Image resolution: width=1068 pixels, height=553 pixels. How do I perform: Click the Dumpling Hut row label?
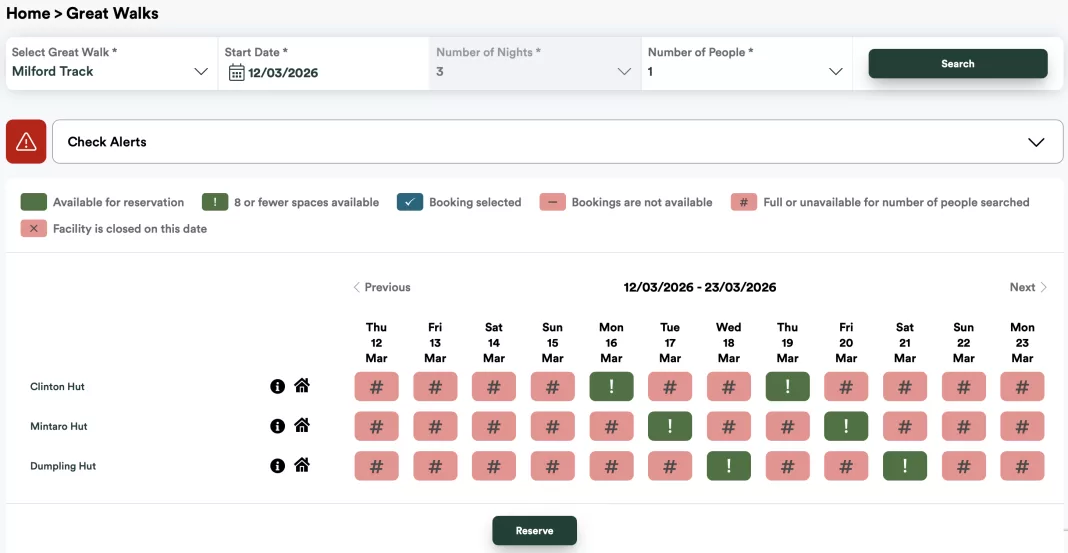tap(63, 467)
